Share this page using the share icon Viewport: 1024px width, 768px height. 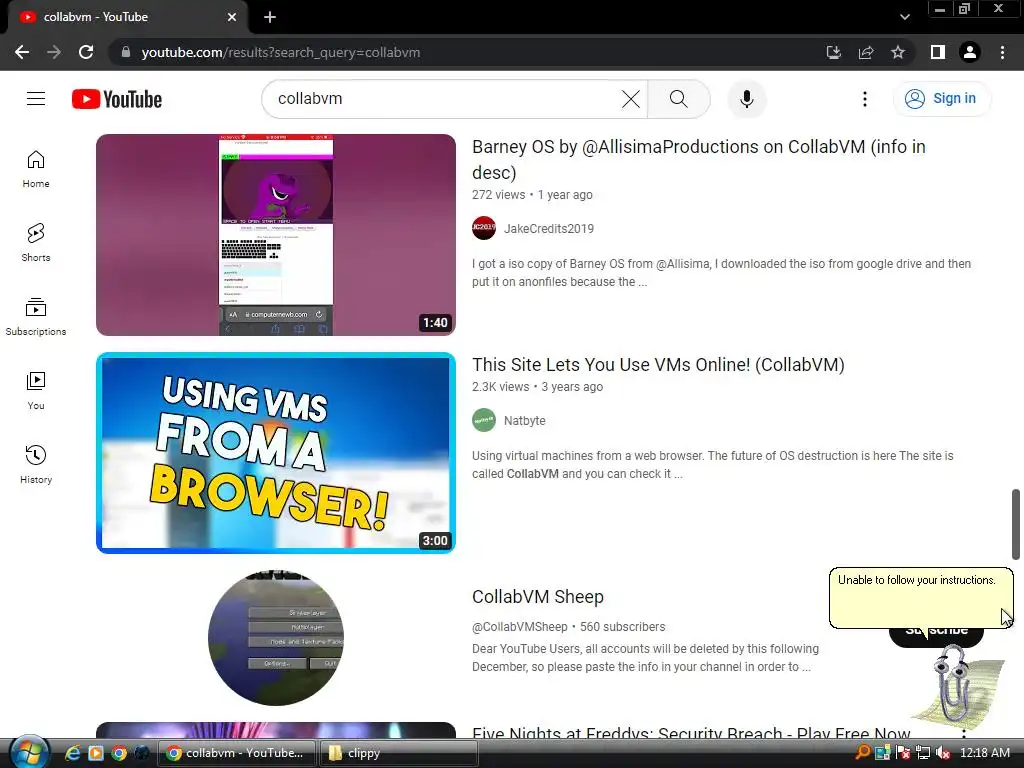[x=866, y=52]
